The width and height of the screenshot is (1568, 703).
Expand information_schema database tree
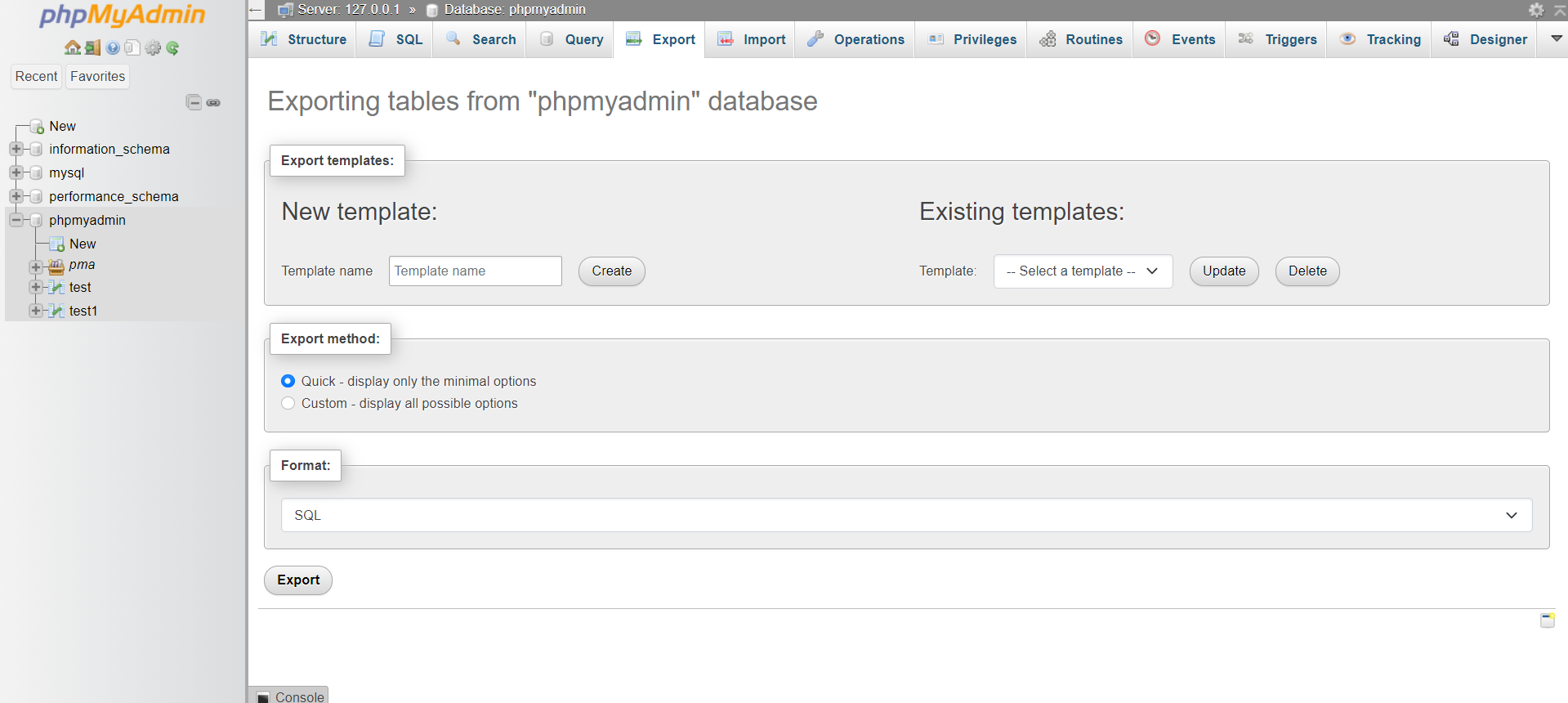[x=16, y=149]
